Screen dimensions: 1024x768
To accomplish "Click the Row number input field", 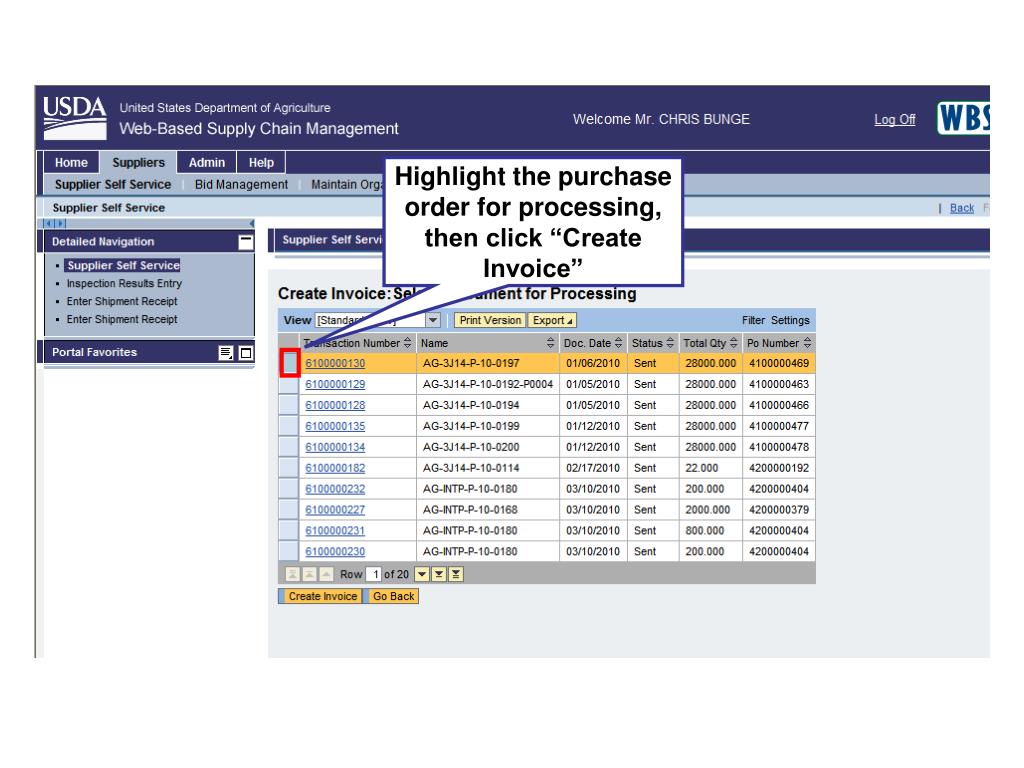I will pyautogui.click(x=373, y=574).
